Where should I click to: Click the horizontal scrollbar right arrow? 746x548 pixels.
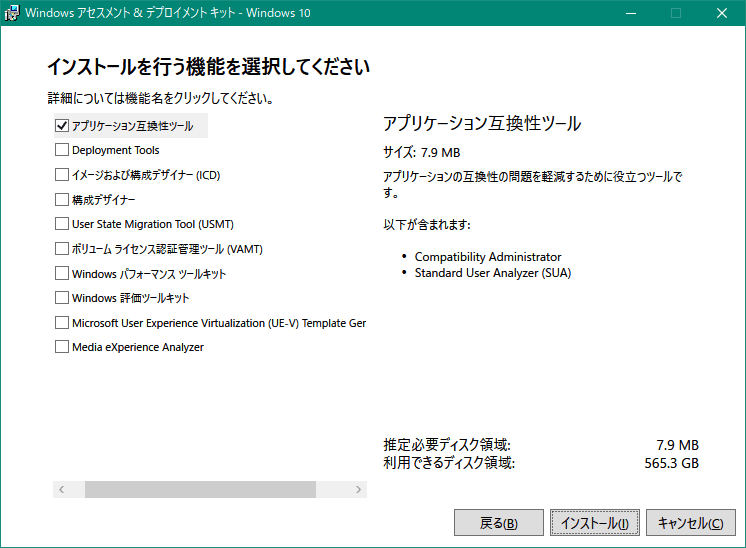[x=358, y=489]
